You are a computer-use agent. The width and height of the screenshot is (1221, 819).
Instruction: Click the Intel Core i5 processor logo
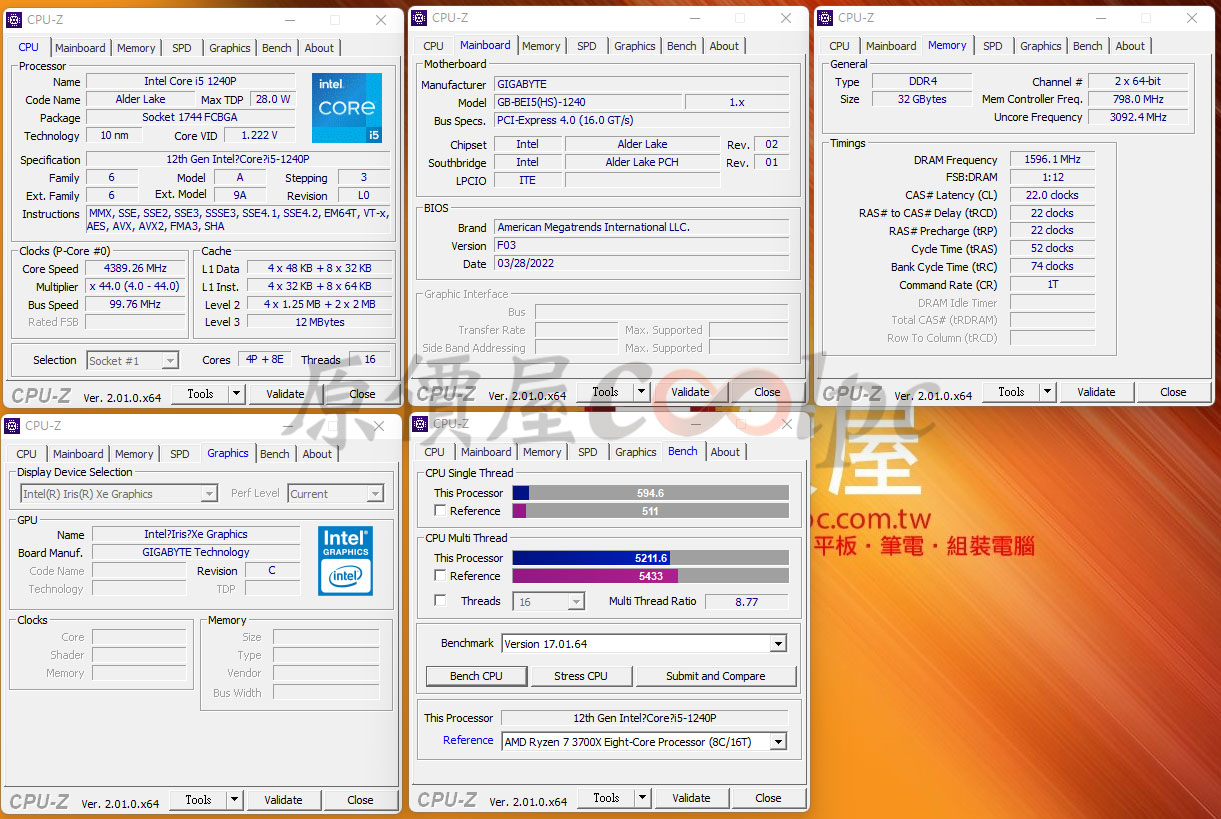pyautogui.click(x=347, y=107)
